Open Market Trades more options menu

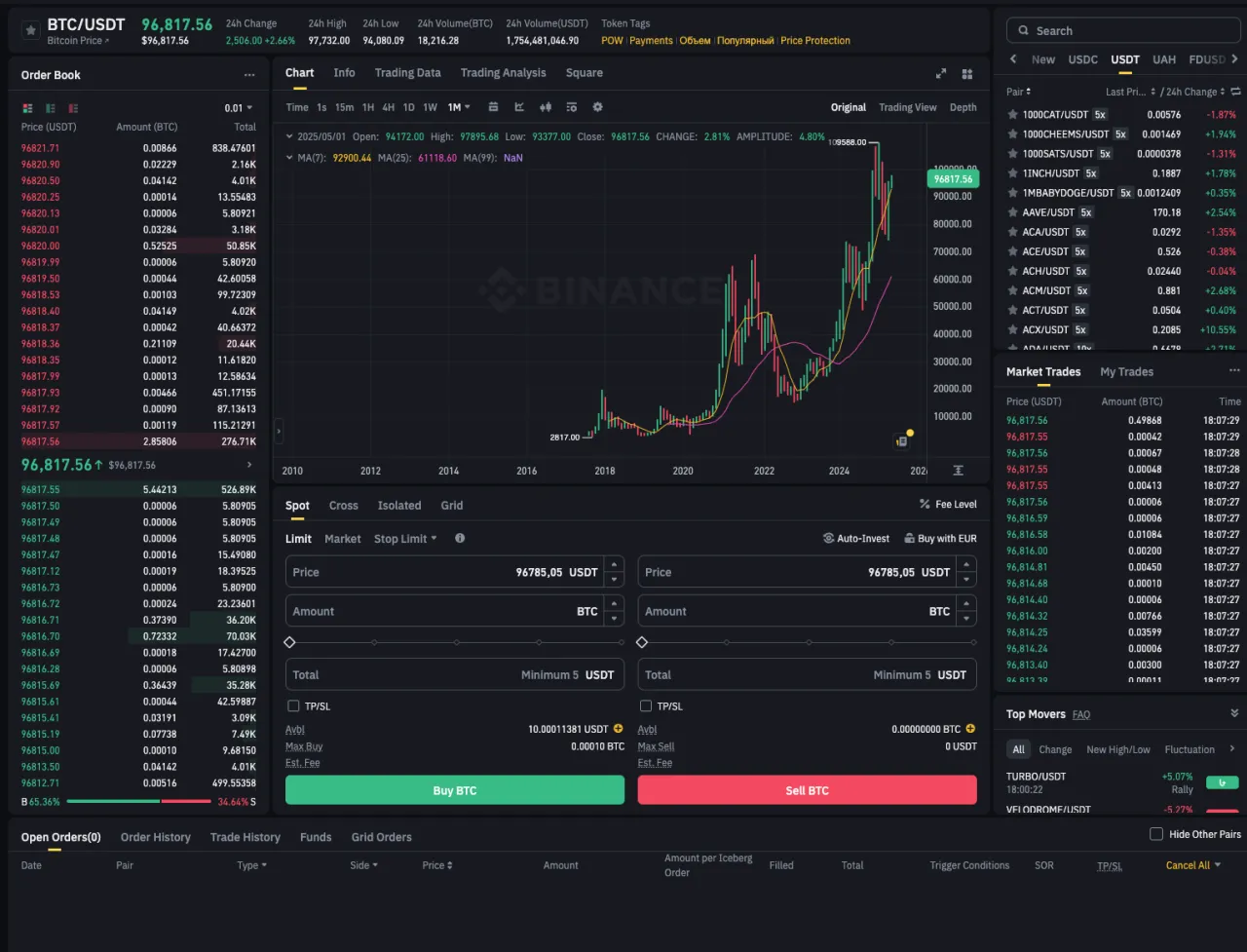point(1234,371)
